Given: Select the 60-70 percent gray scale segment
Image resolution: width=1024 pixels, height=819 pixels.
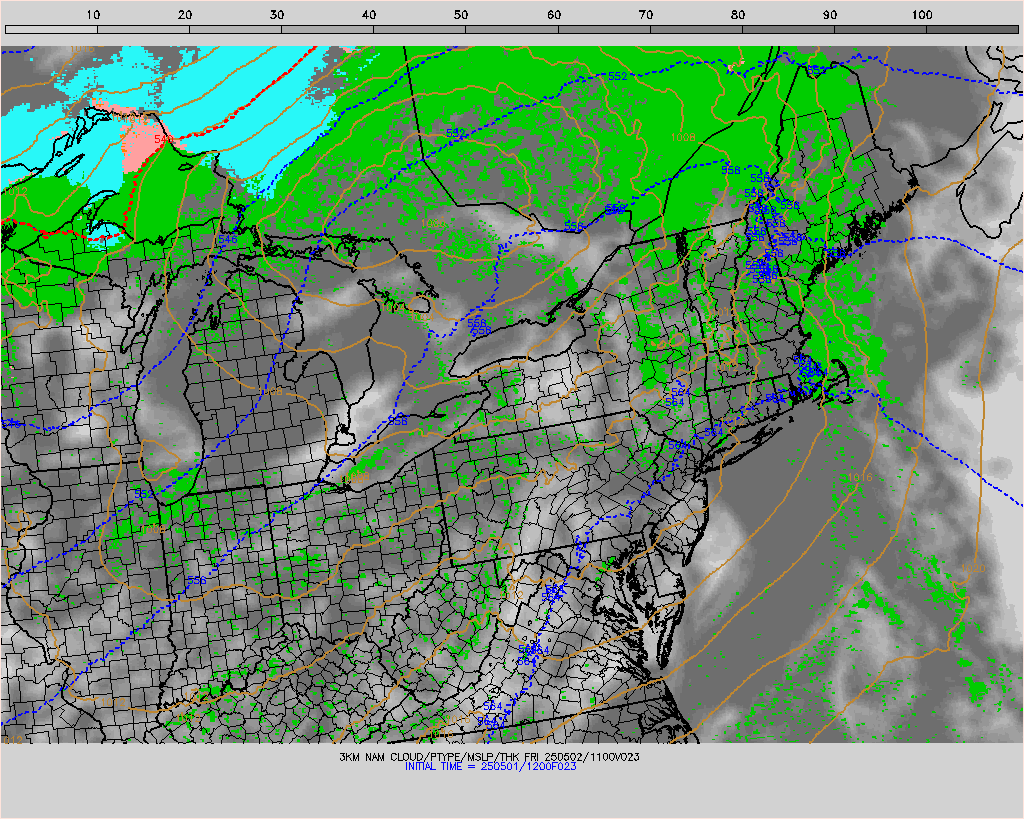Looking at the screenshot, I should (x=604, y=29).
